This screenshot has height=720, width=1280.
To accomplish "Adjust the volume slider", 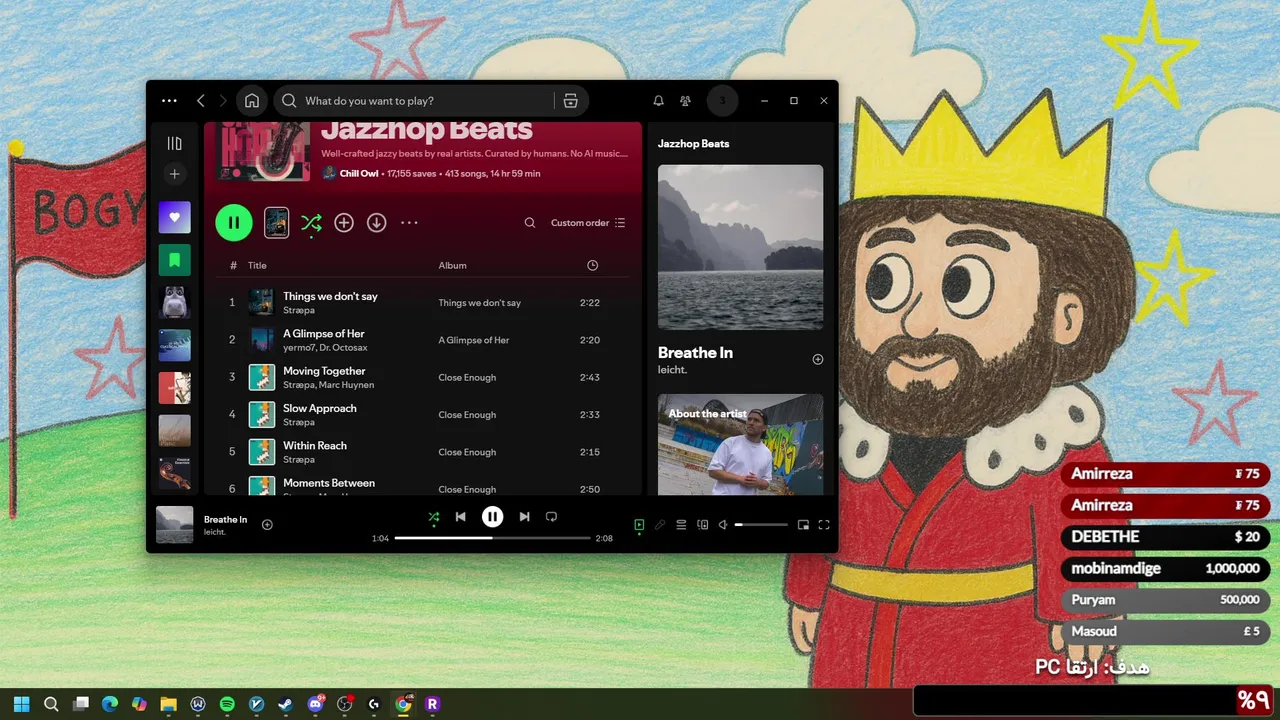I will pos(761,524).
